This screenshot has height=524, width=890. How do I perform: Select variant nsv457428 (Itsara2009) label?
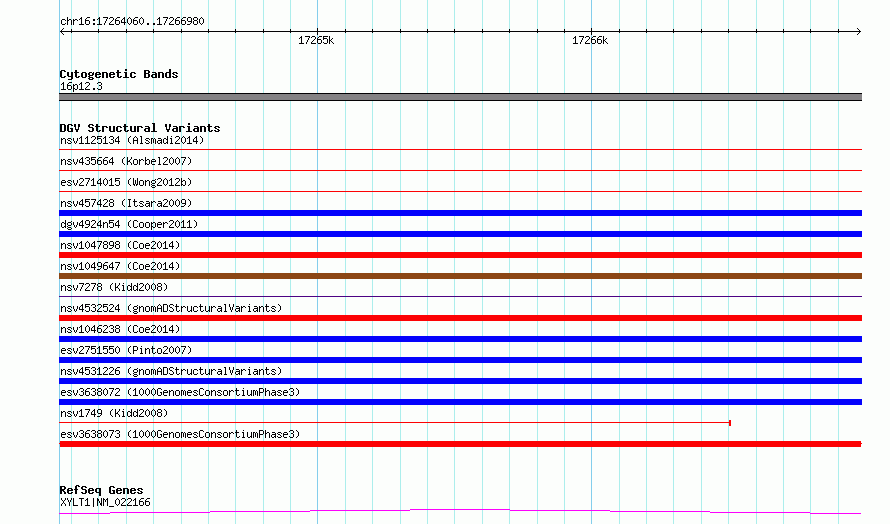click(126, 203)
